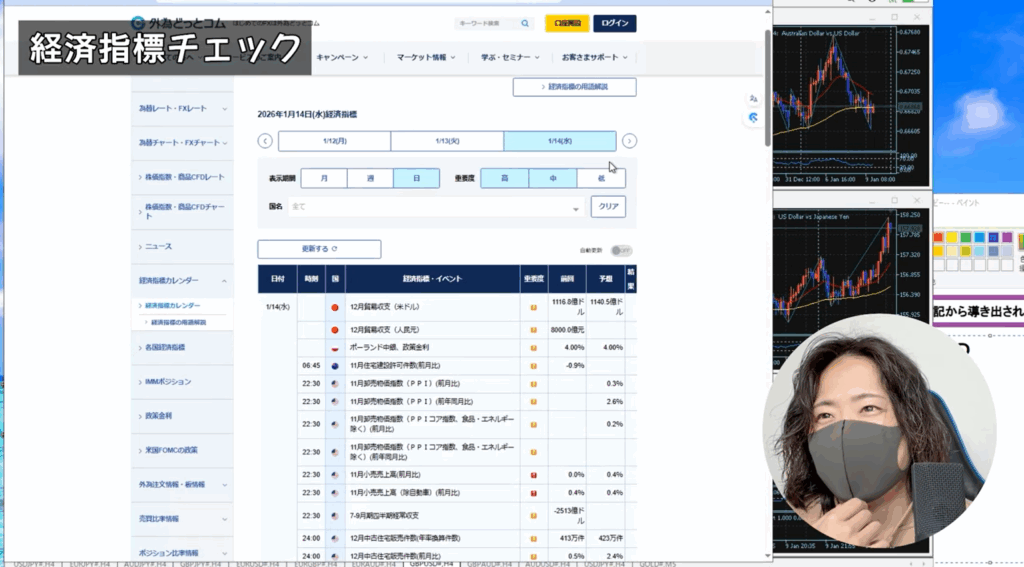
Task: Pick the green color swatch in Paint
Action: click(x=967, y=238)
